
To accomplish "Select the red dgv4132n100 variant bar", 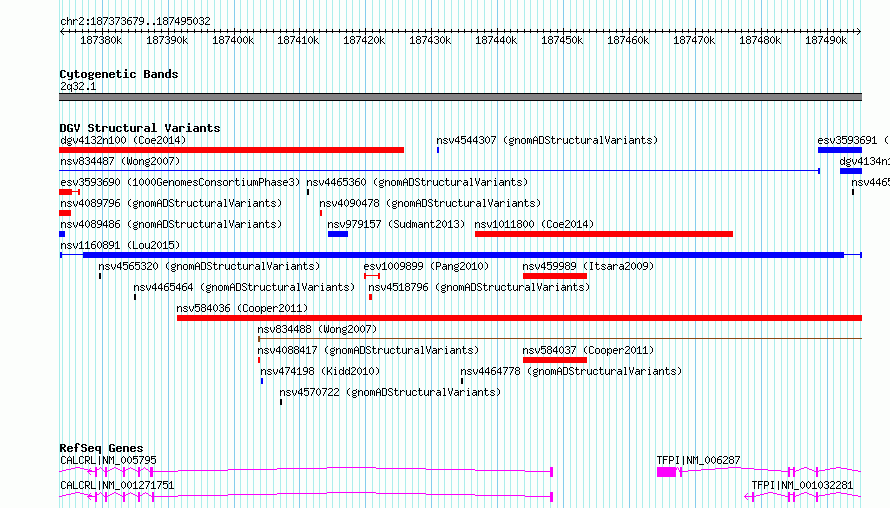I will coord(232,150).
